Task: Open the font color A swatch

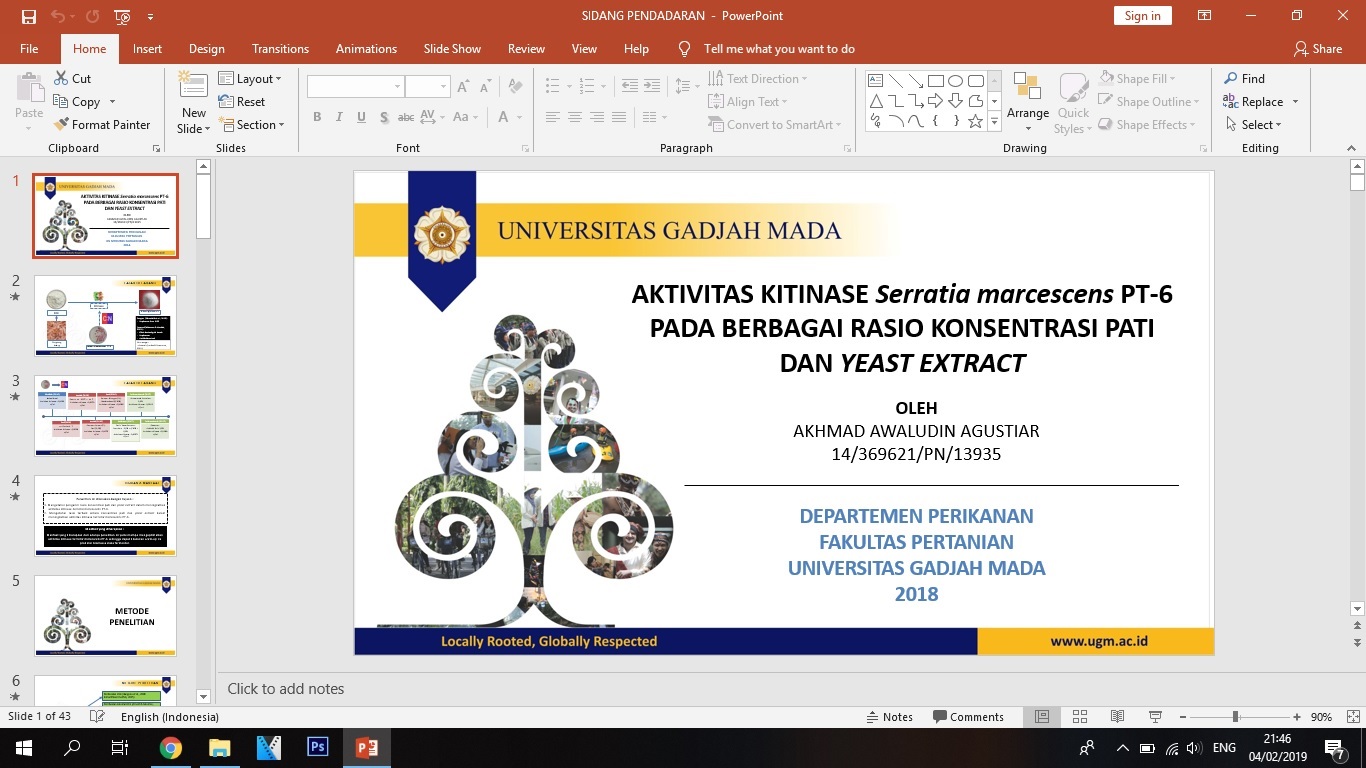Action: 503,117
